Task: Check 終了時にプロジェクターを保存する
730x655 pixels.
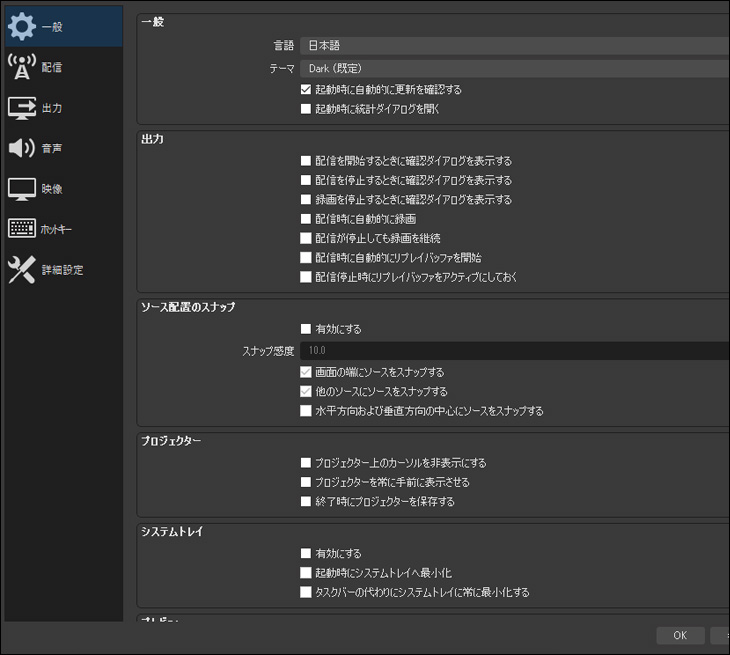Action: [x=306, y=502]
